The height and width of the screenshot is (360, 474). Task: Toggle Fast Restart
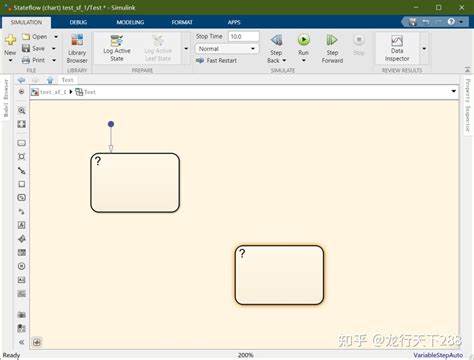(x=217, y=60)
